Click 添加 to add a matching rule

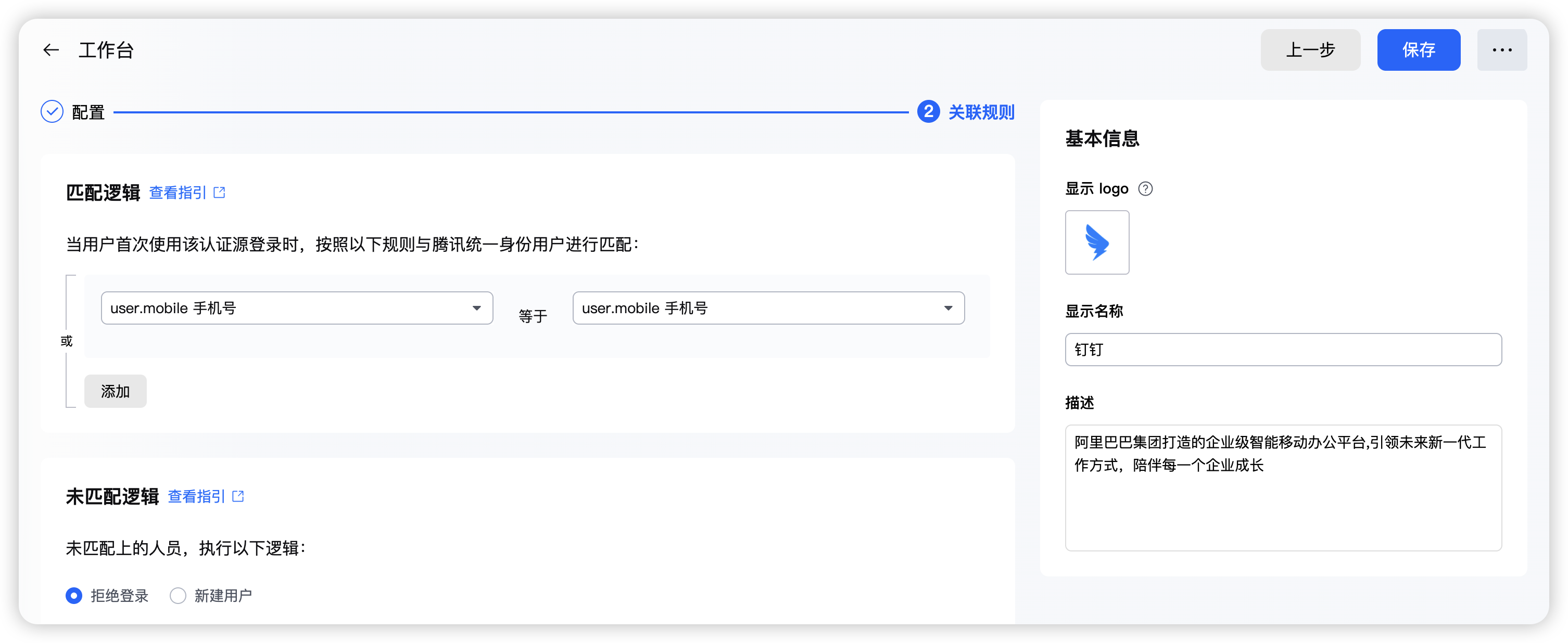pyautogui.click(x=115, y=391)
